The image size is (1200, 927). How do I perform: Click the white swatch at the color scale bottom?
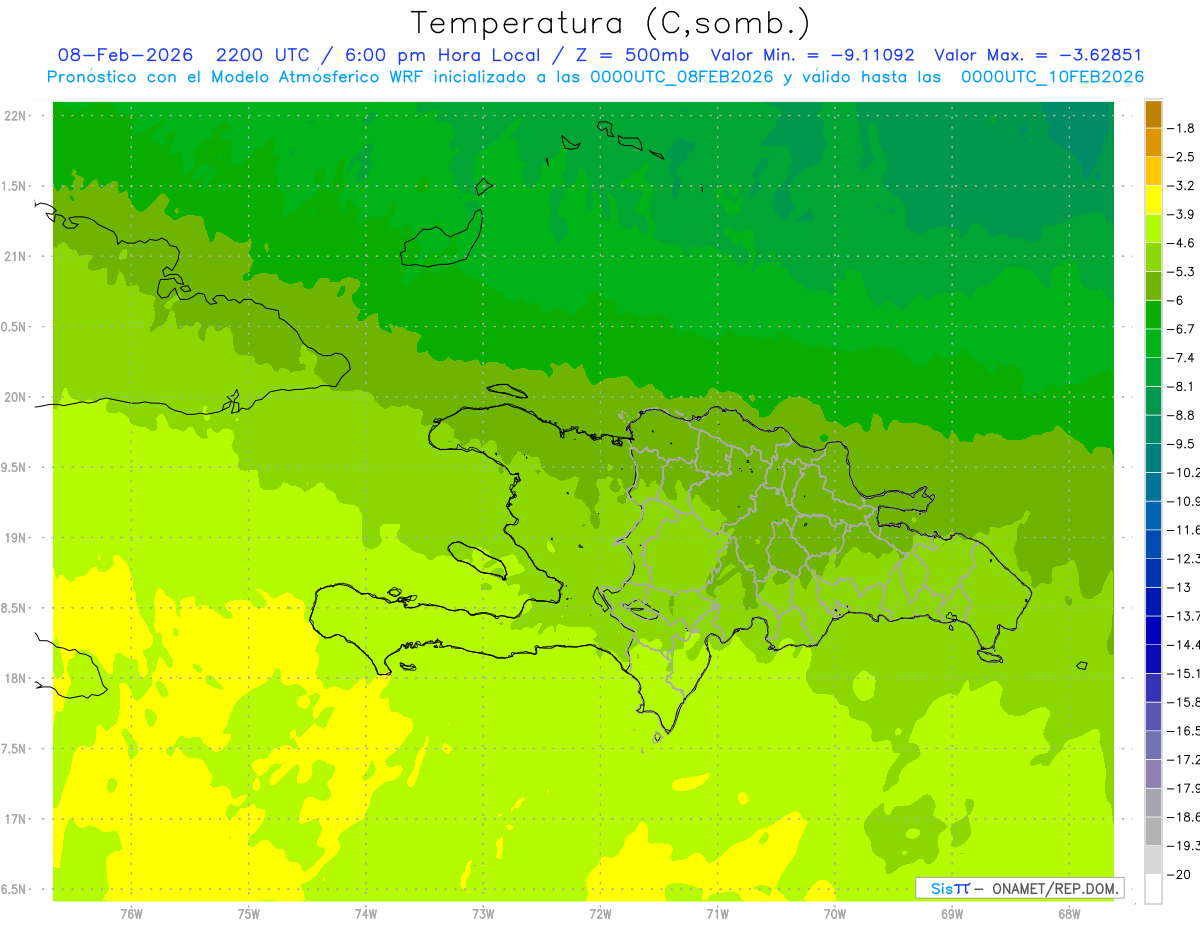[1153, 888]
